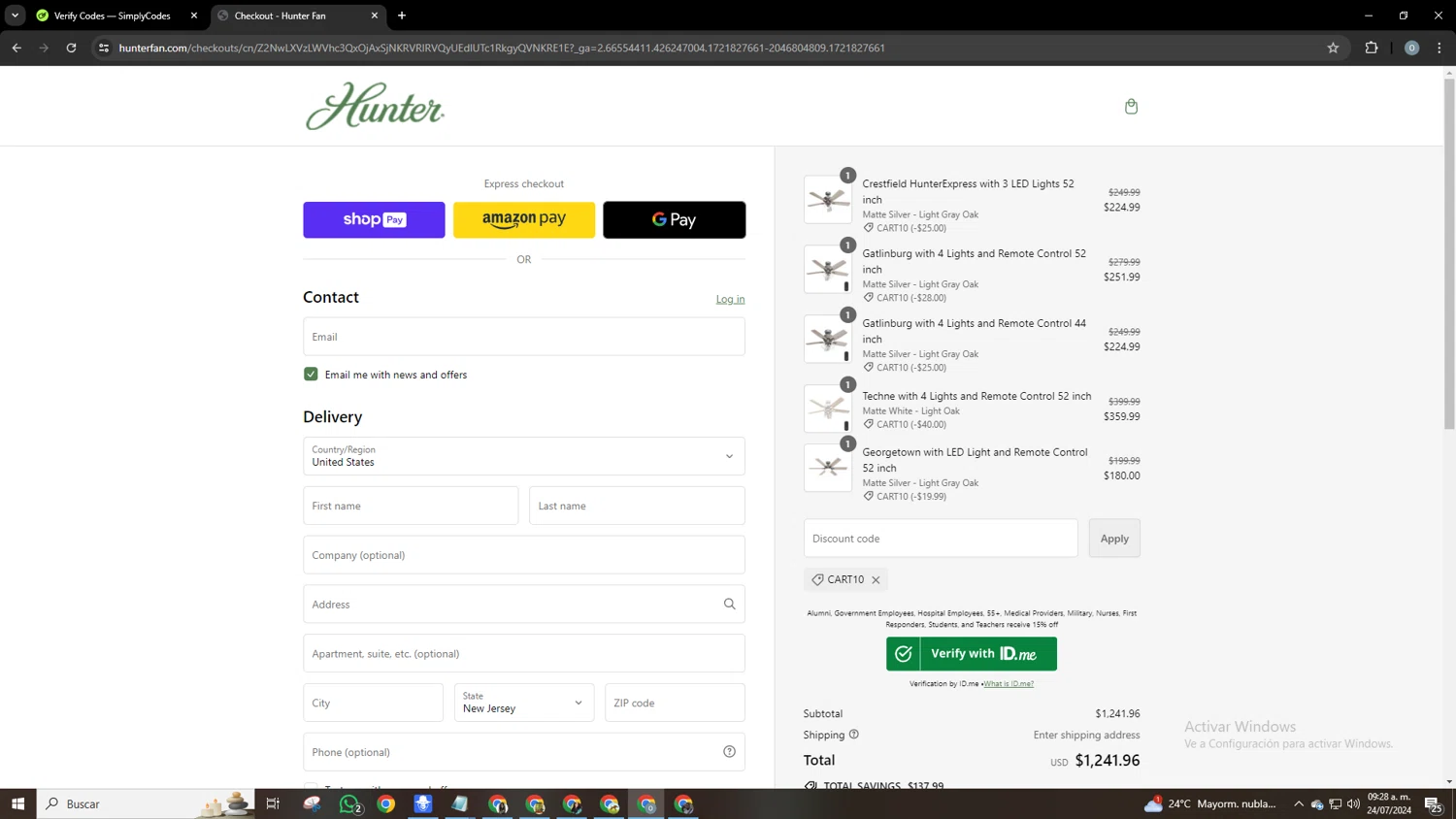Click the address search magnifier icon

pyautogui.click(x=729, y=605)
